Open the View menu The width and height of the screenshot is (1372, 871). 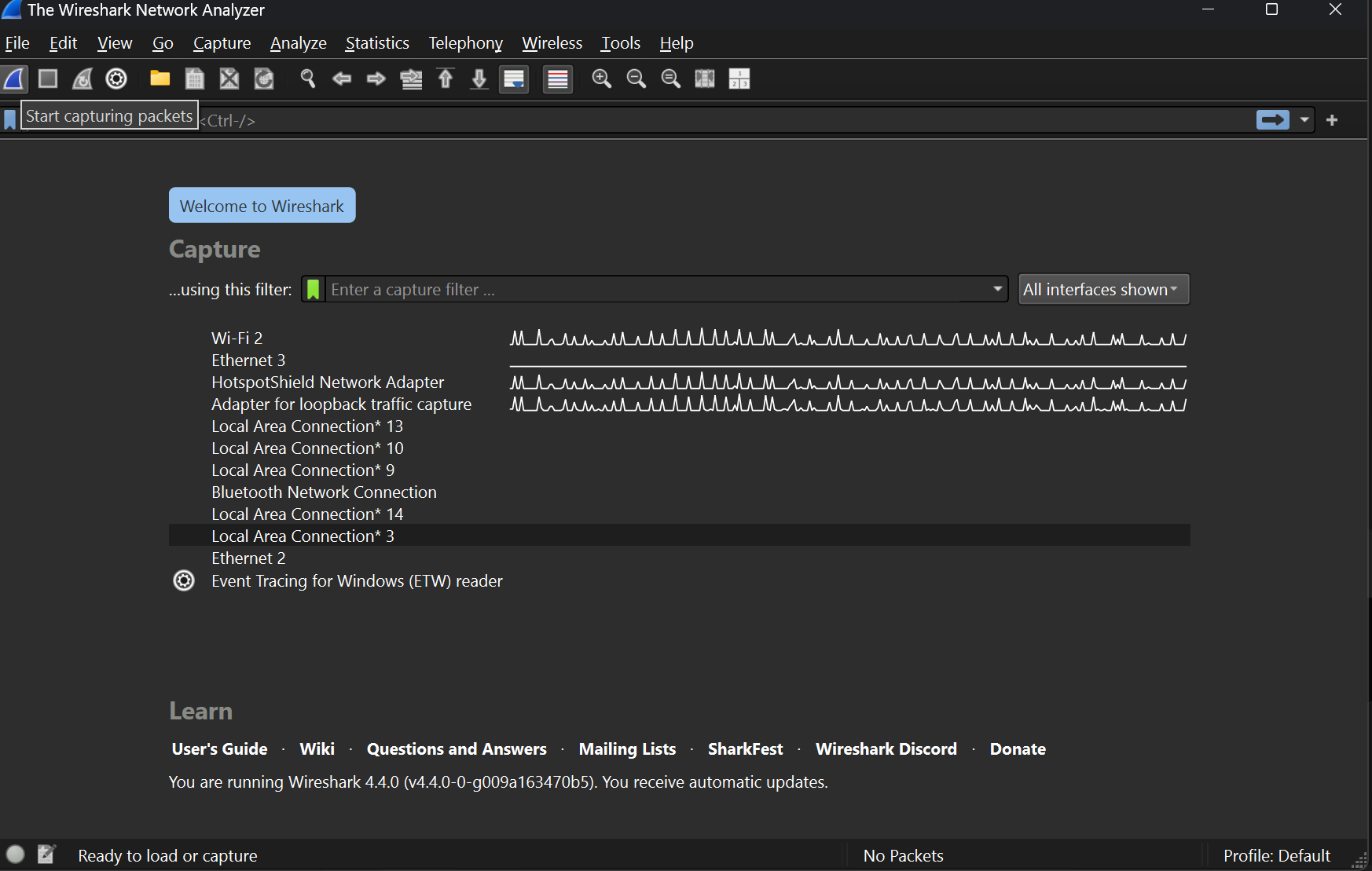click(x=115, y=43)
